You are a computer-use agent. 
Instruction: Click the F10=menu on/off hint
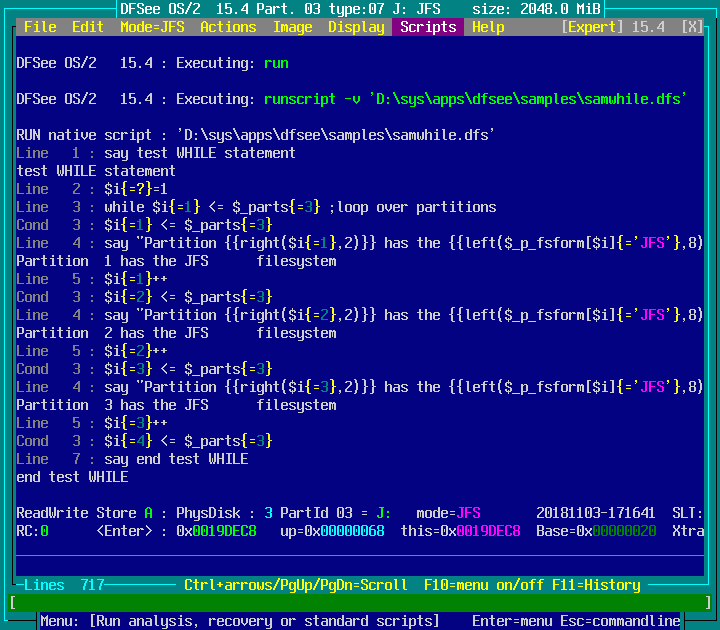click(484, 585)
